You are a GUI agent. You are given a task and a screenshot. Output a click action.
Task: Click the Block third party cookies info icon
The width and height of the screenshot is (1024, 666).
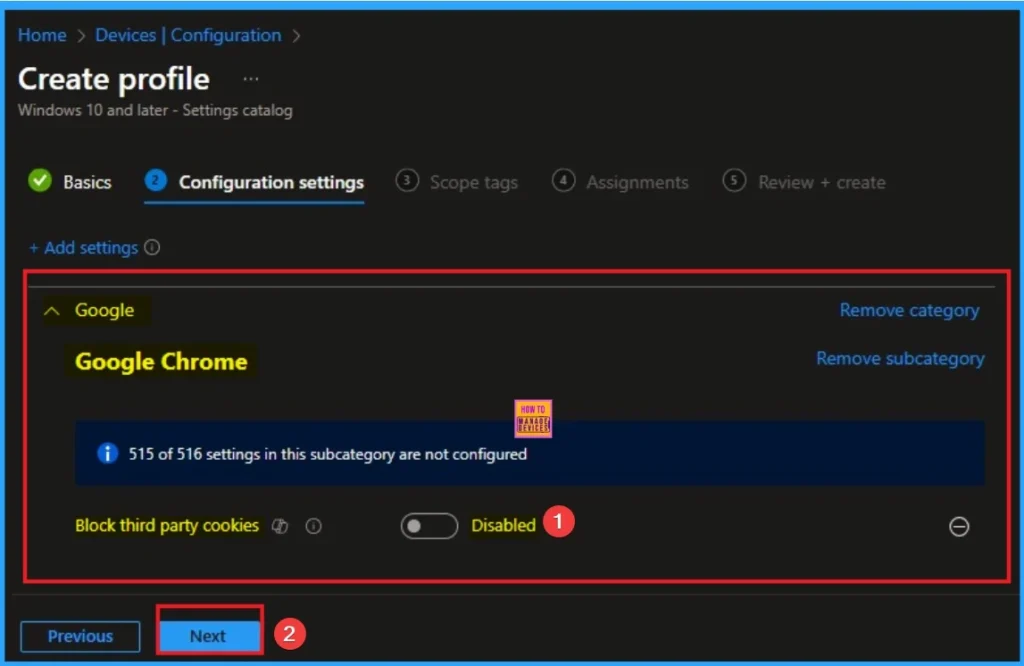tap(313, 526)
